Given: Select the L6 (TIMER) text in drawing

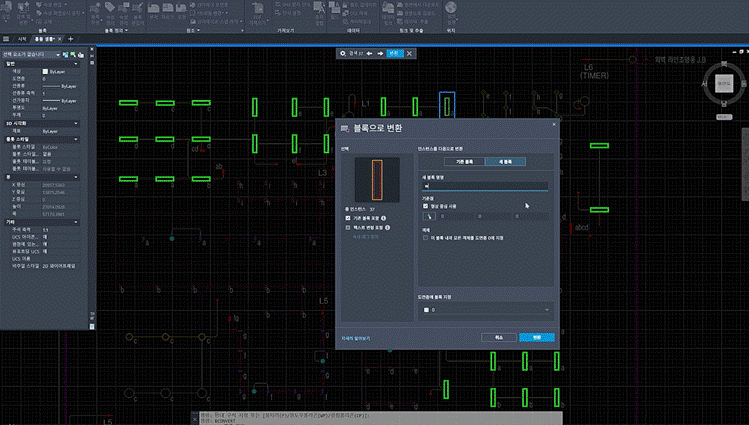Looking at the screenshot, I should [594, 72].
